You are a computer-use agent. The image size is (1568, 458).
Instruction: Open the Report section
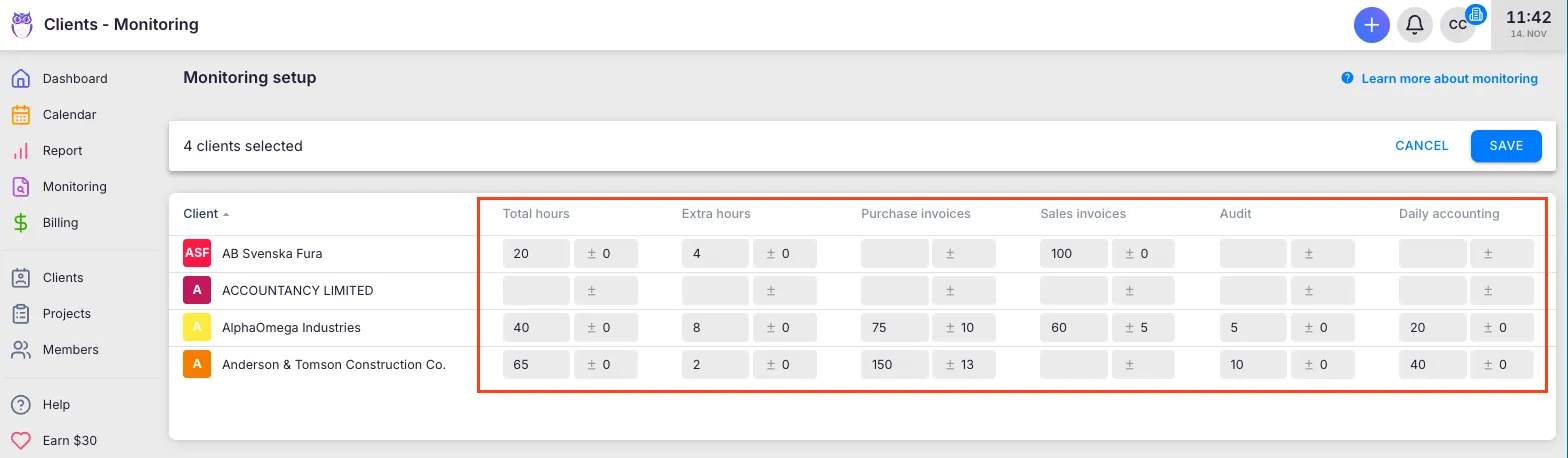(x=62, y=151)
